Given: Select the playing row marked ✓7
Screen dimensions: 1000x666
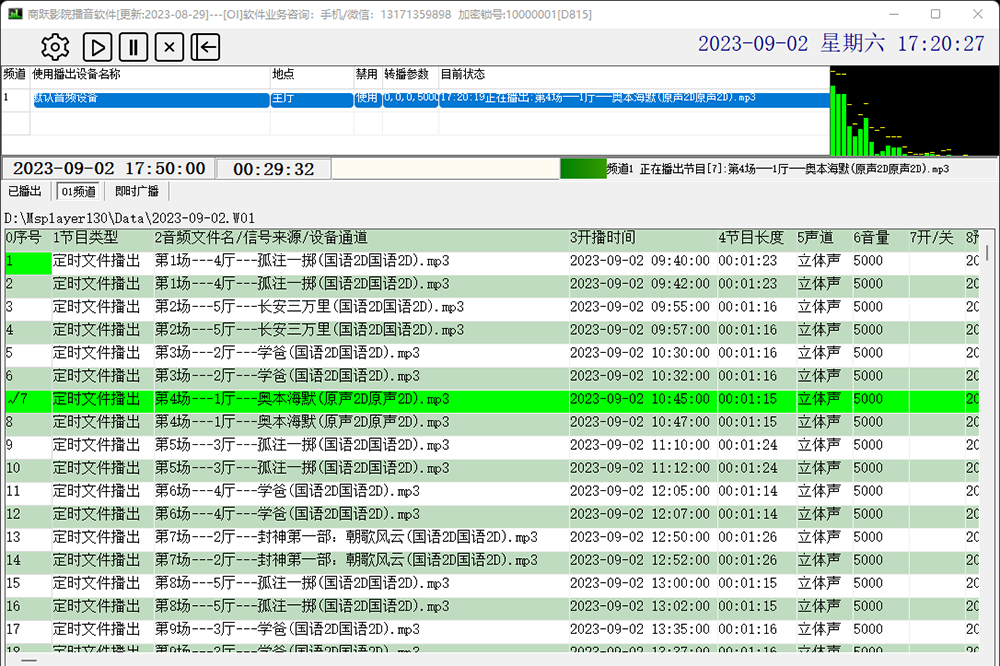Looking at the screenshot, I should click(492, 399).
